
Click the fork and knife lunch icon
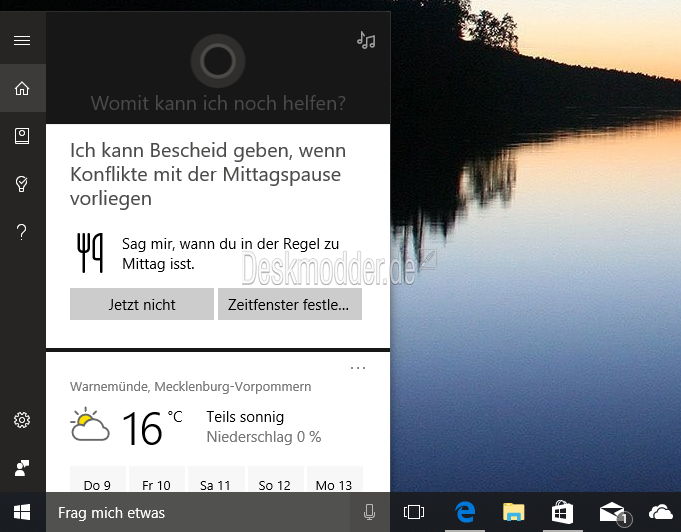coord(90,253)
